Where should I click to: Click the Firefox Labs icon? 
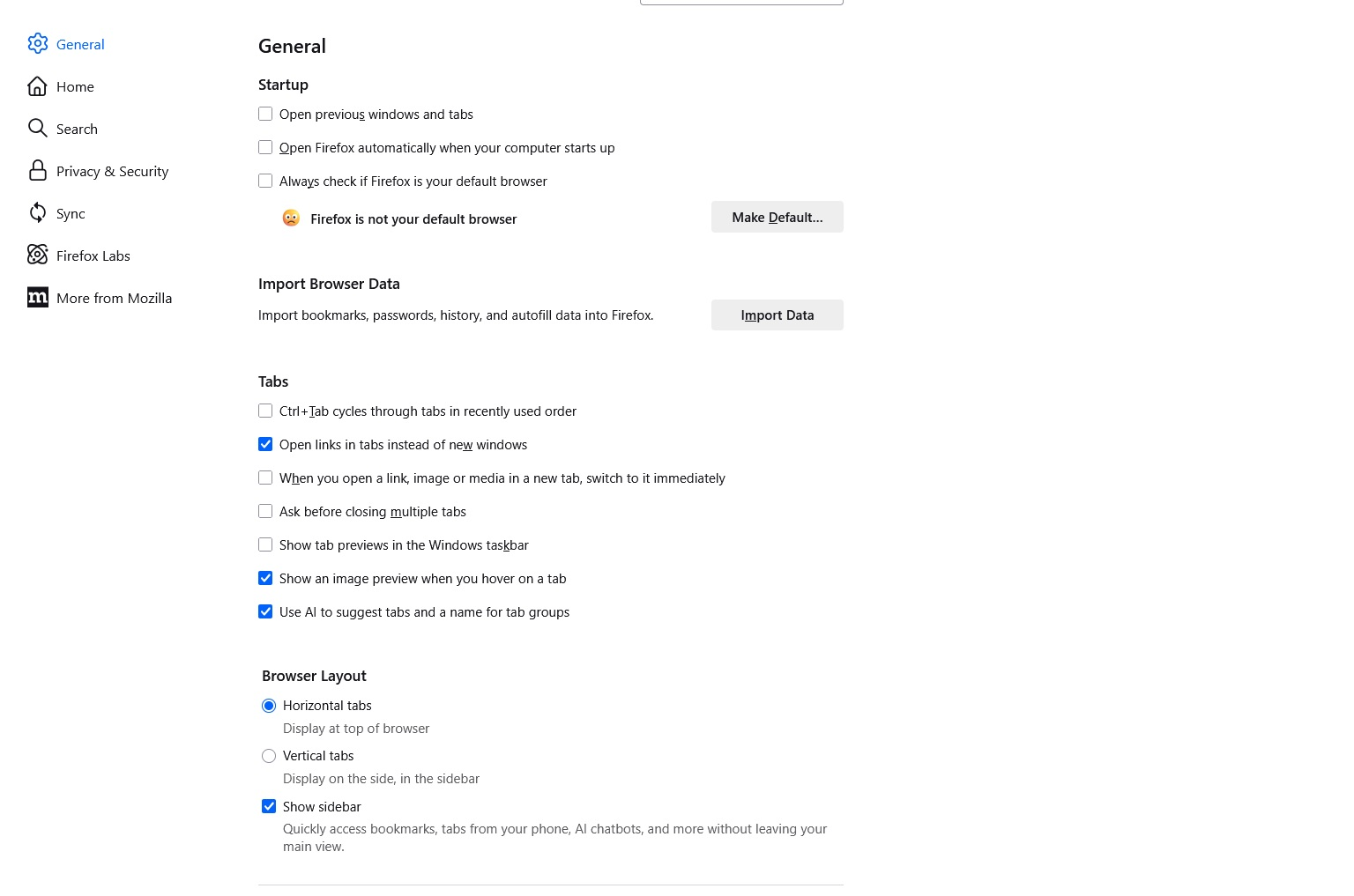pyautogui.click(x=37, y=255)
